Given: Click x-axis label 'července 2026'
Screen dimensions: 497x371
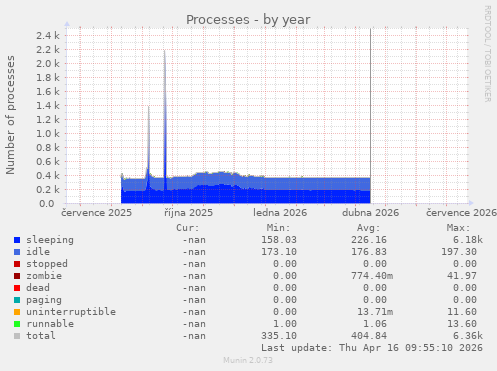Looking at the screenshot, I should 461,213.
